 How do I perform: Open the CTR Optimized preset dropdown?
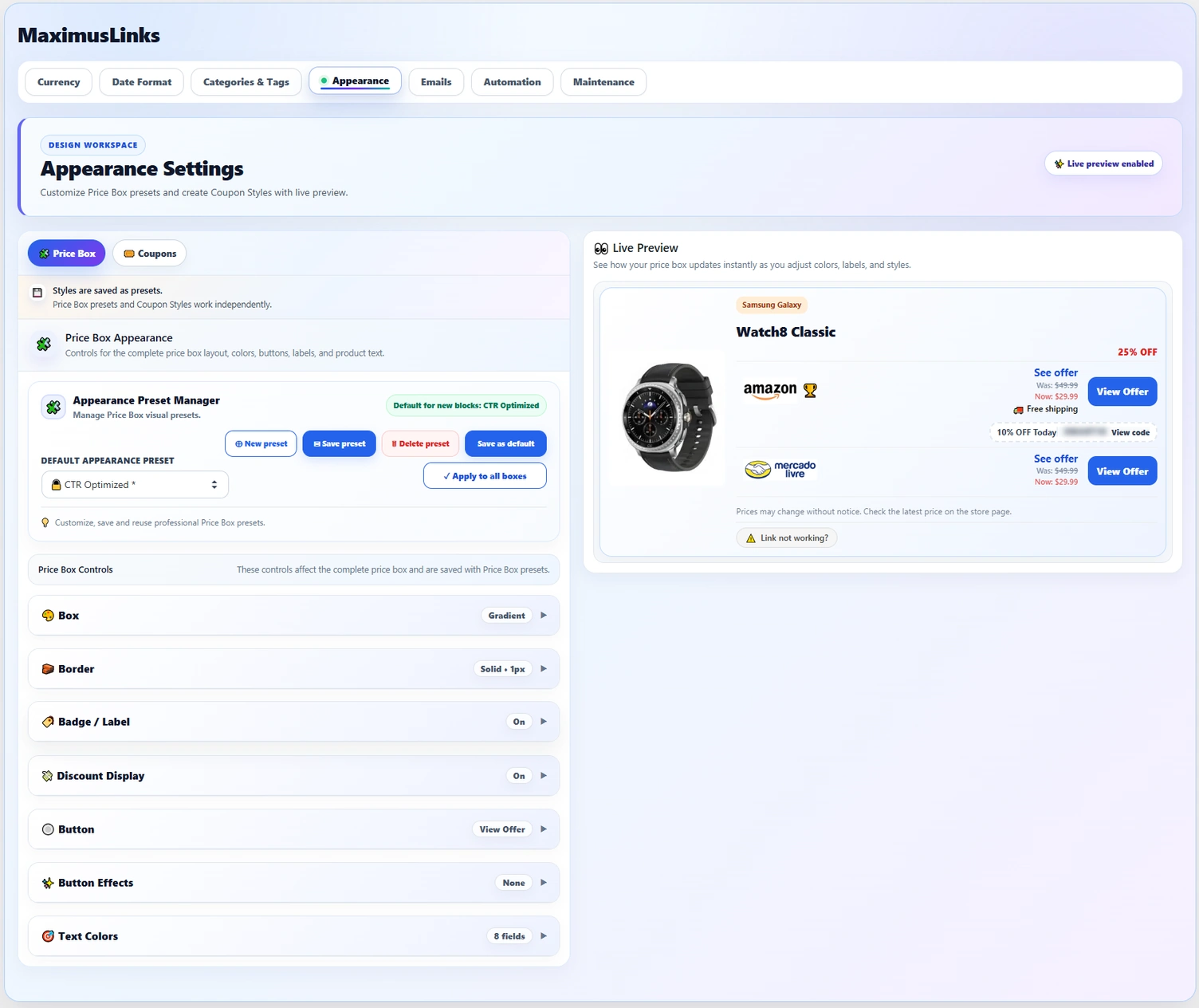pyautogui.click(x=135, y=485)
